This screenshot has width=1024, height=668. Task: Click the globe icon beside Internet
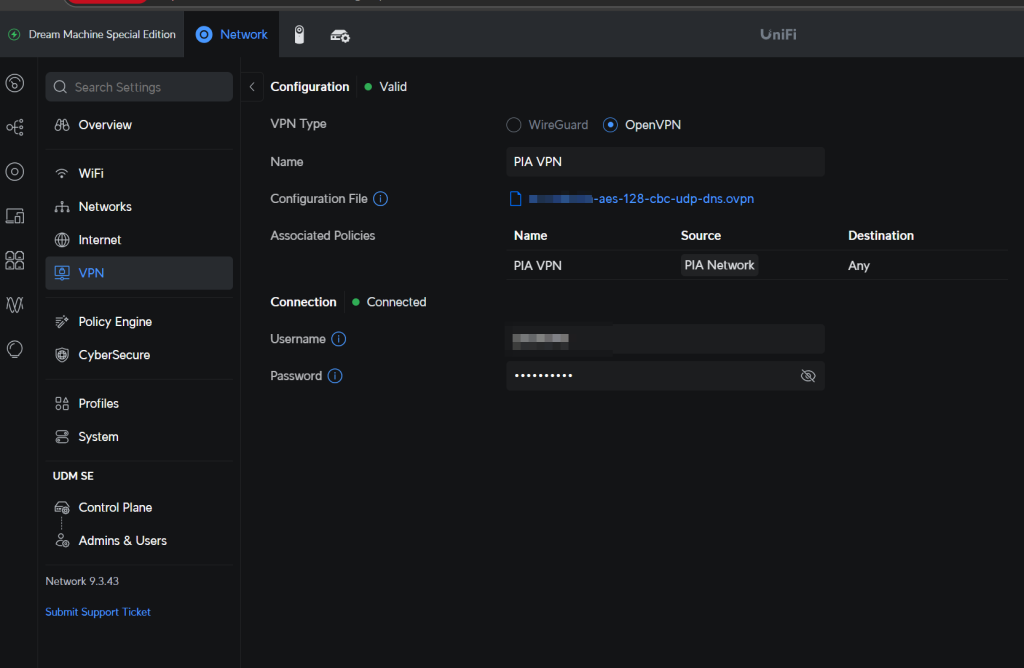point(62,240)
